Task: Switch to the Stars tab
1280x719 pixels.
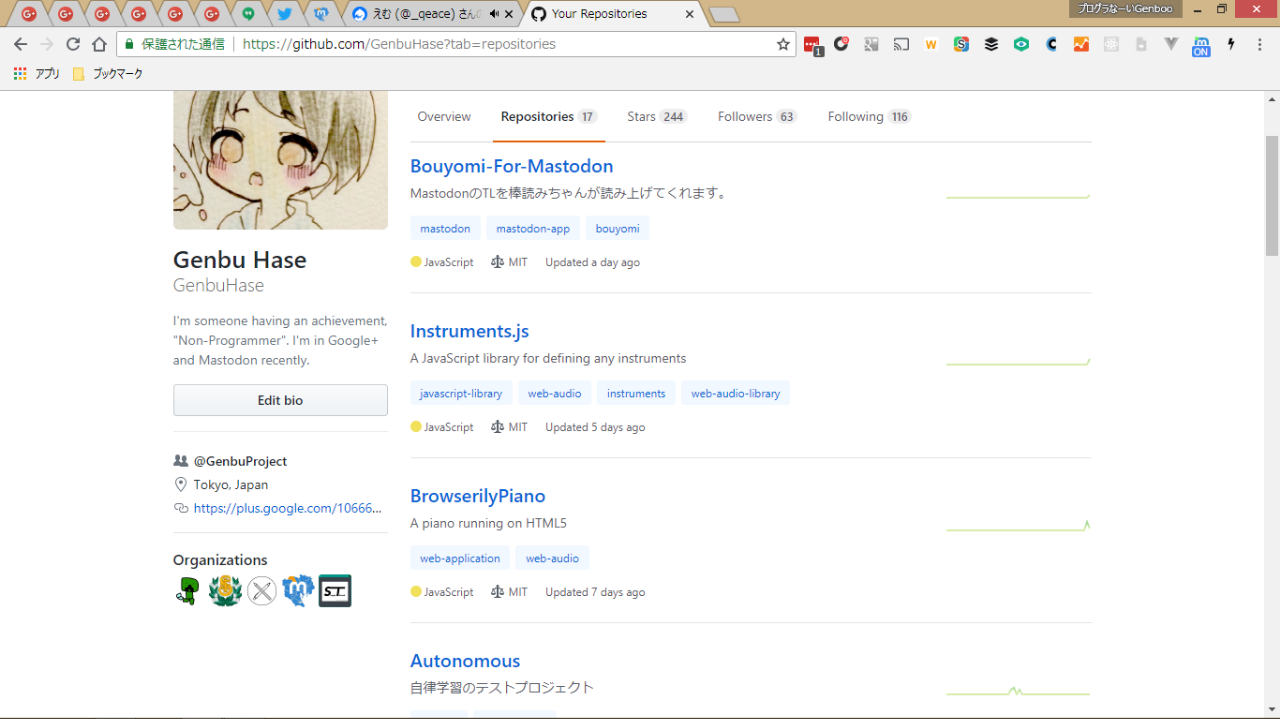Action: point(656,117)
